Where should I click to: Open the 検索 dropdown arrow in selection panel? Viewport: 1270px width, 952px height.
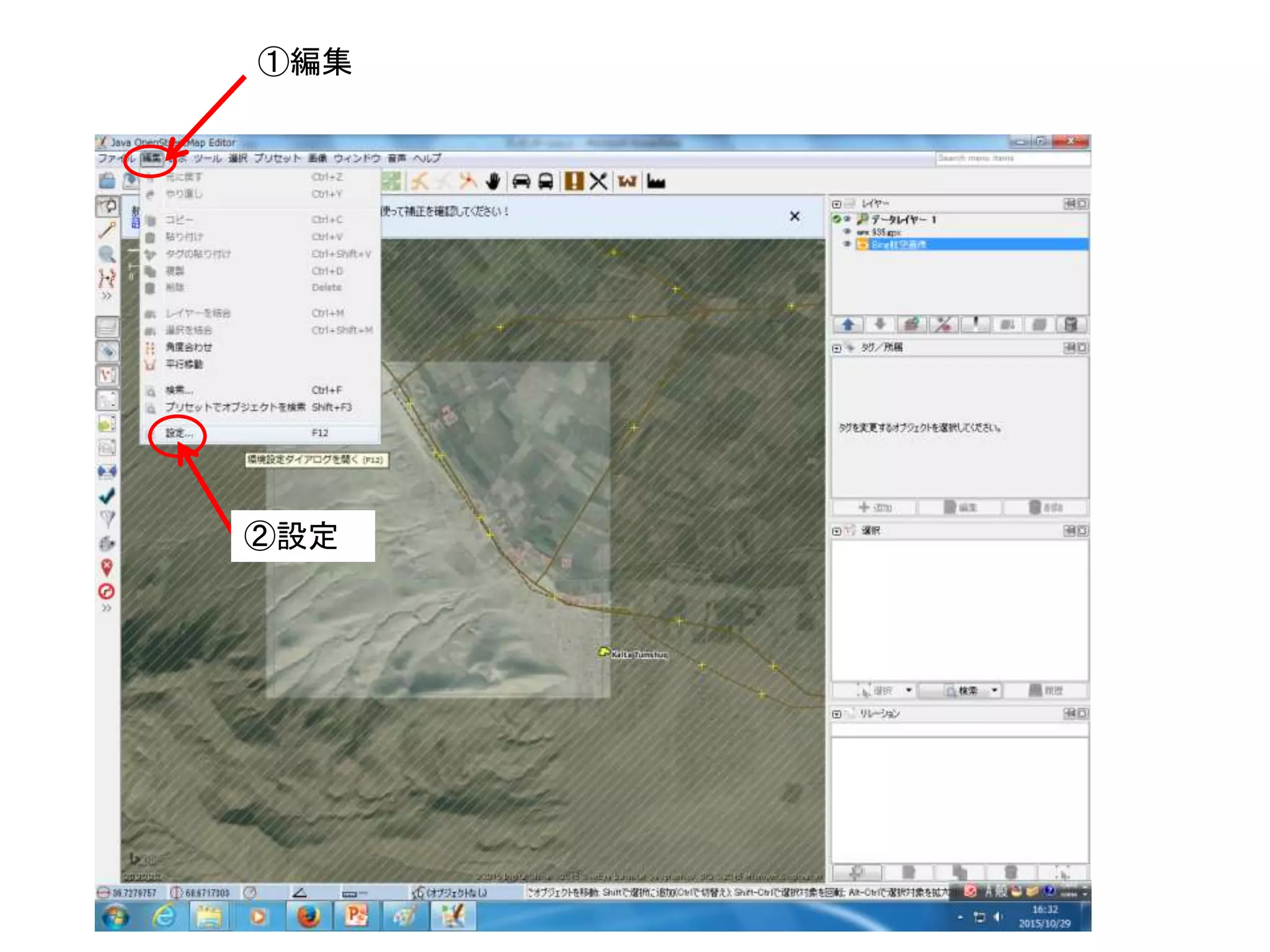[x=994, y=690]
